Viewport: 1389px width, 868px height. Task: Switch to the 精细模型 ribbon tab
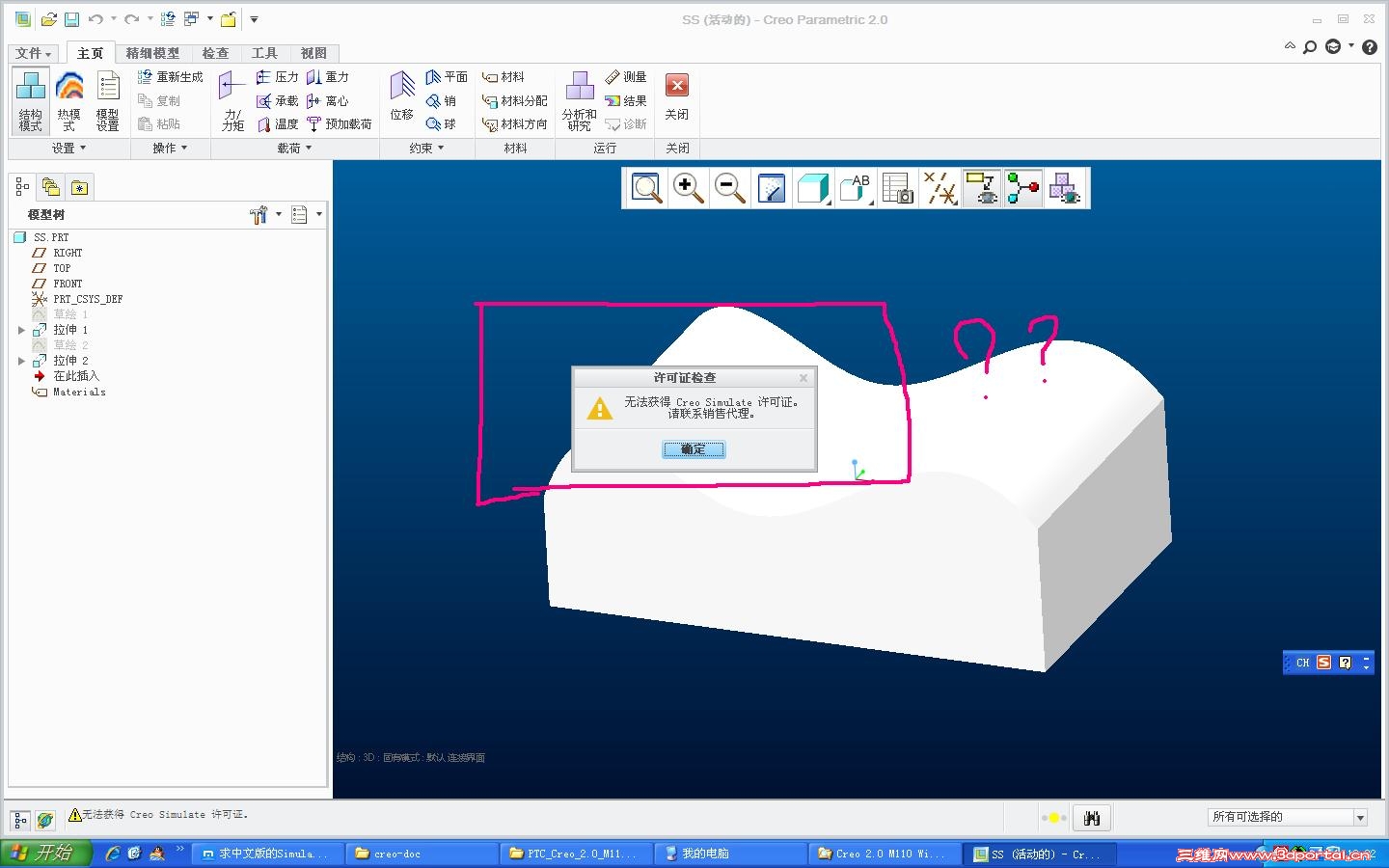[x=152, y=53]
